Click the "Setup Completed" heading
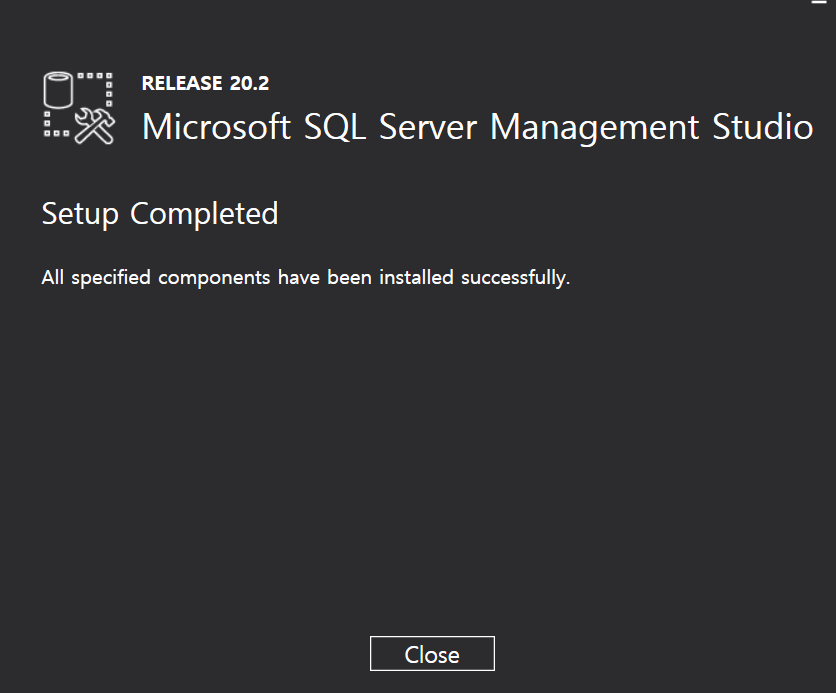 tap(159, 214)
